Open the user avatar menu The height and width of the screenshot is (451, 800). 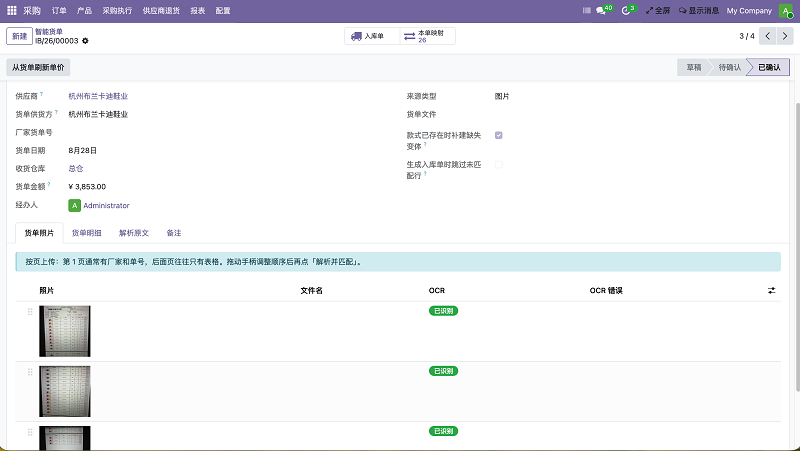786,11
